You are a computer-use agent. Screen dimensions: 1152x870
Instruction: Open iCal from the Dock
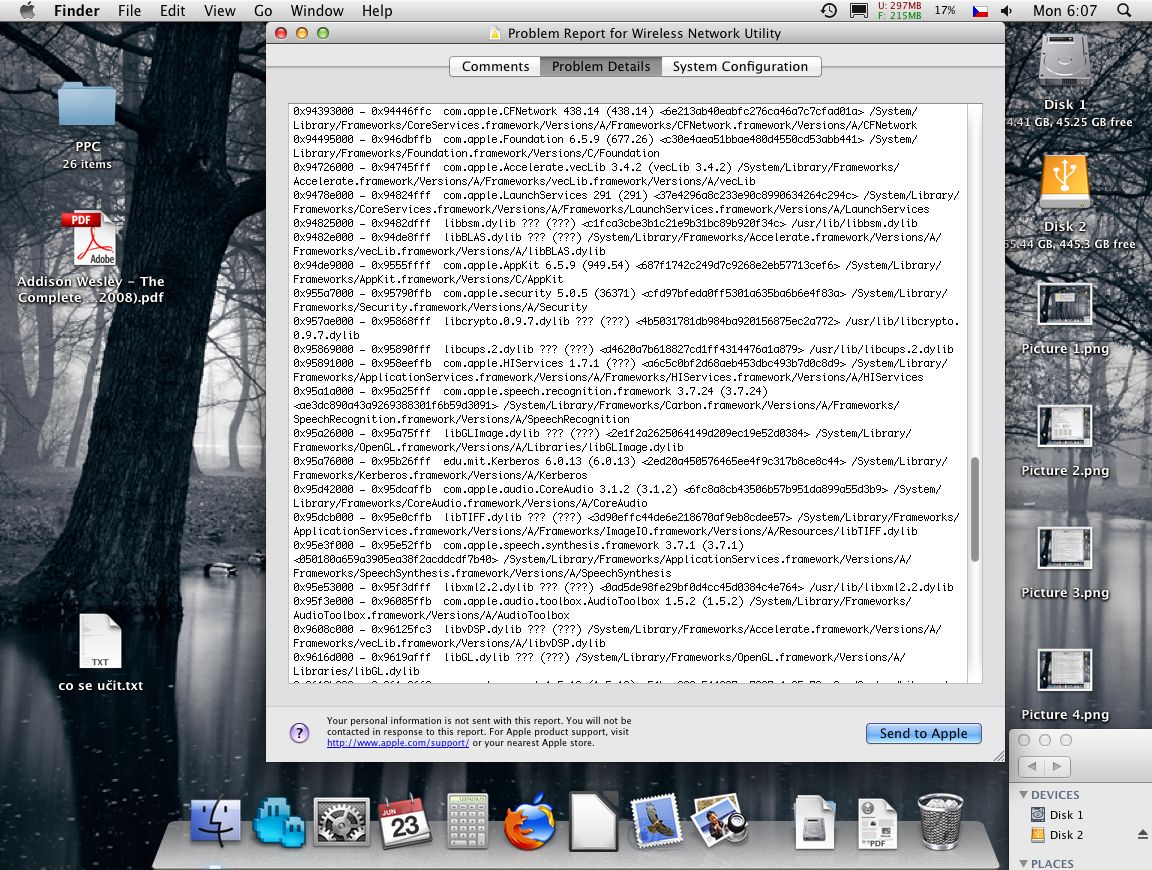coord(404,822)
